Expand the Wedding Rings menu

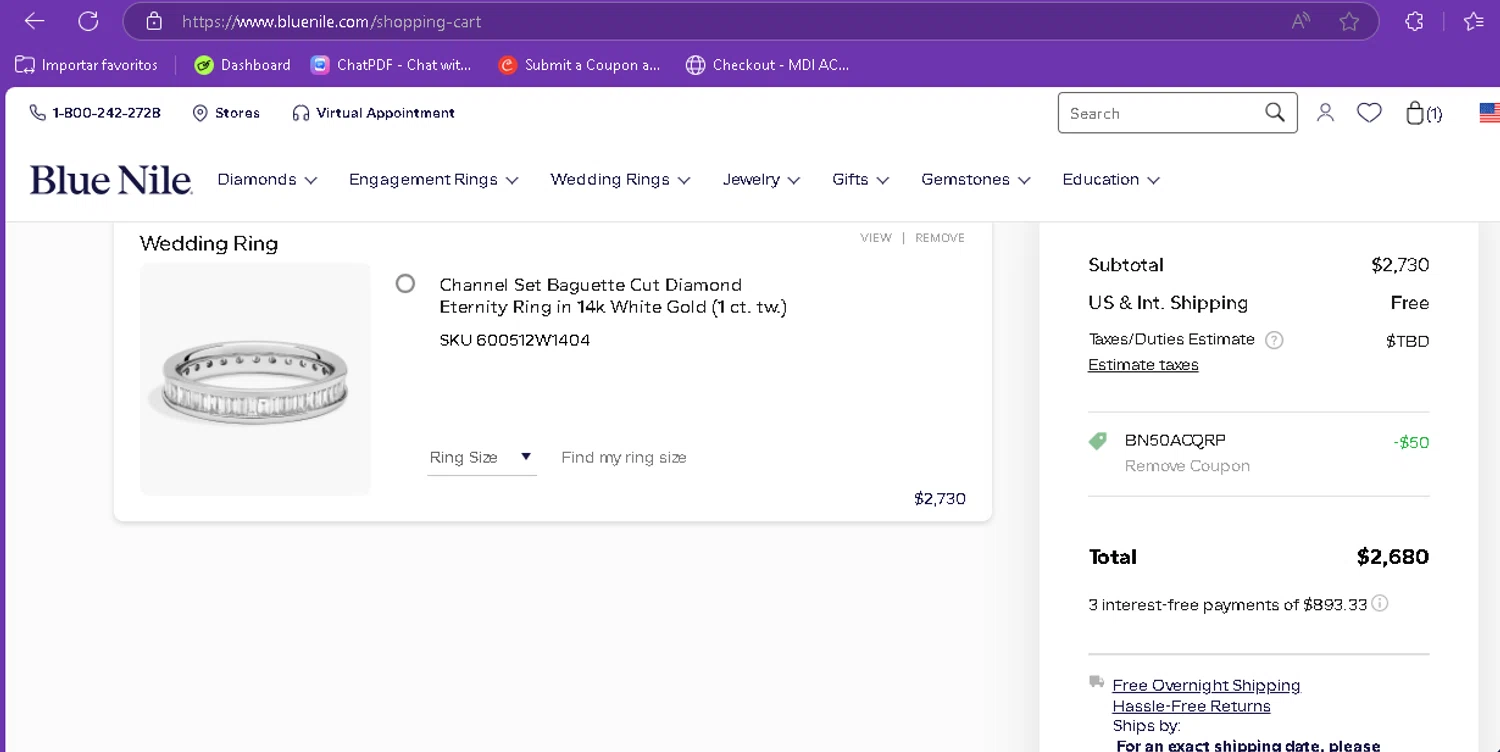[620, 180]
